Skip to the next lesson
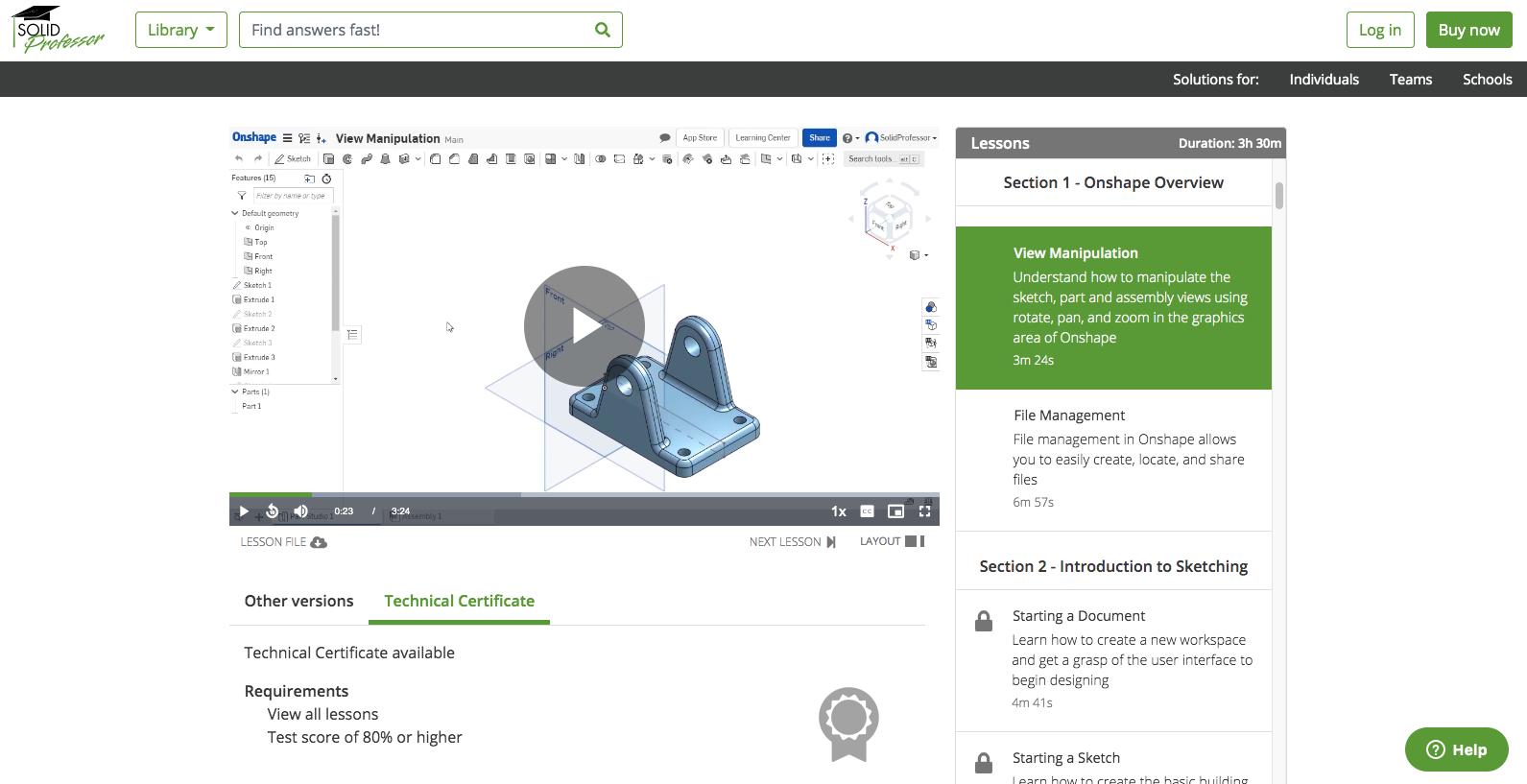The width and height of the screenshot is (1527, 784). click(792, 542)
